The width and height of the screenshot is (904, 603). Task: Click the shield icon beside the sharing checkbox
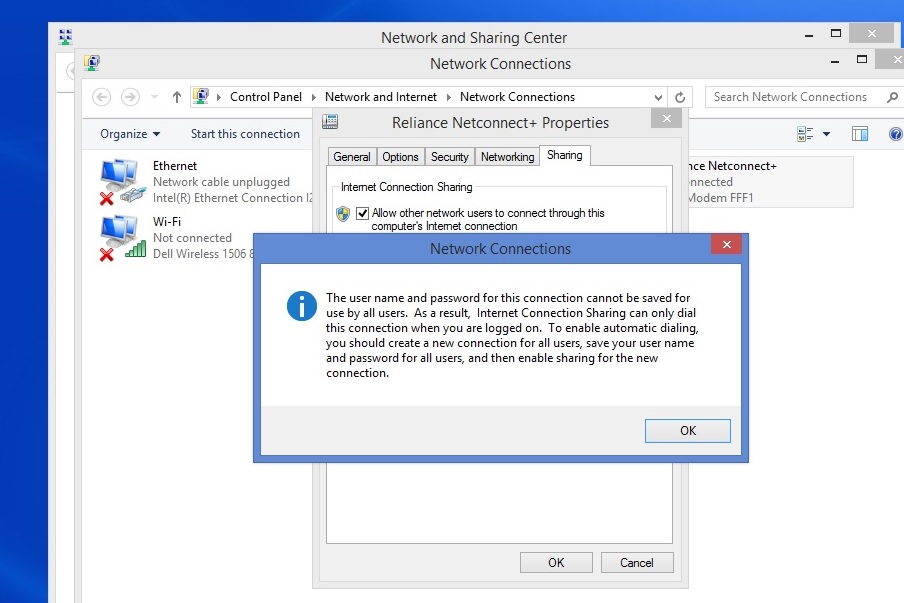click(x=343, y=214)
